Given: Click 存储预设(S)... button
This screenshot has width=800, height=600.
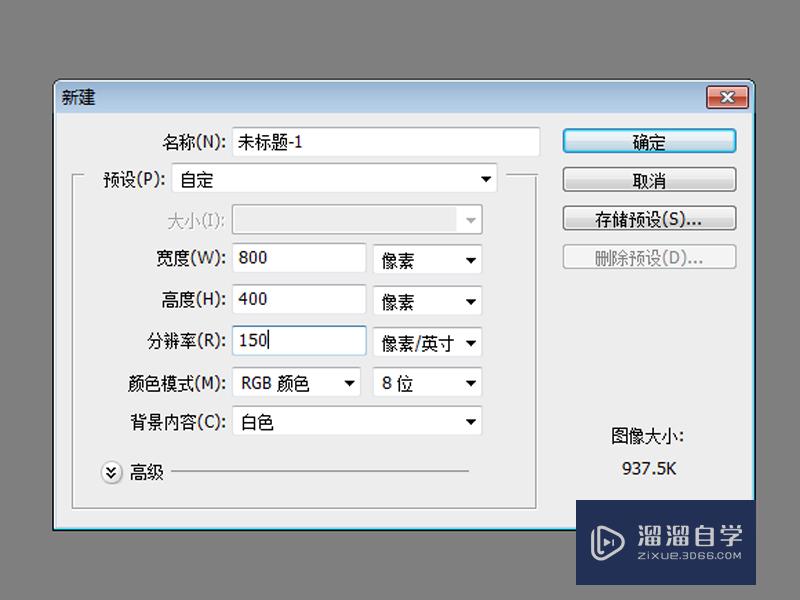Looking at the screenshot, I should [649, 219].
